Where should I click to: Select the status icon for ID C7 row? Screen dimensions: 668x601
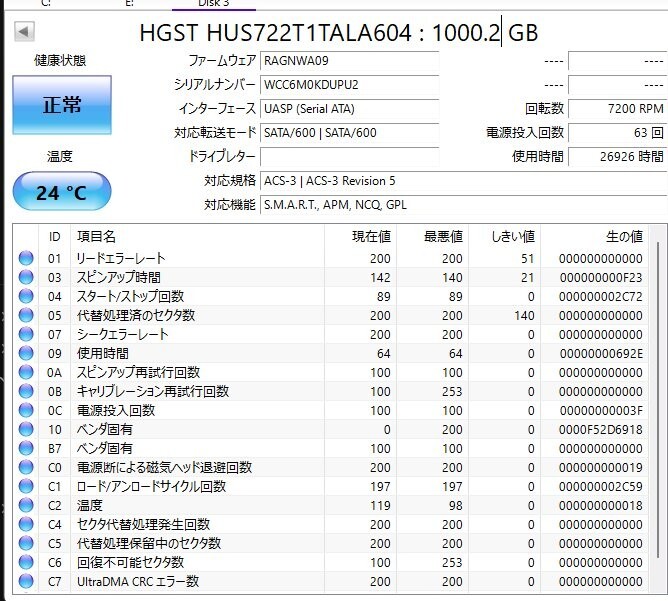pyautogui.click(x=26, y=581)
